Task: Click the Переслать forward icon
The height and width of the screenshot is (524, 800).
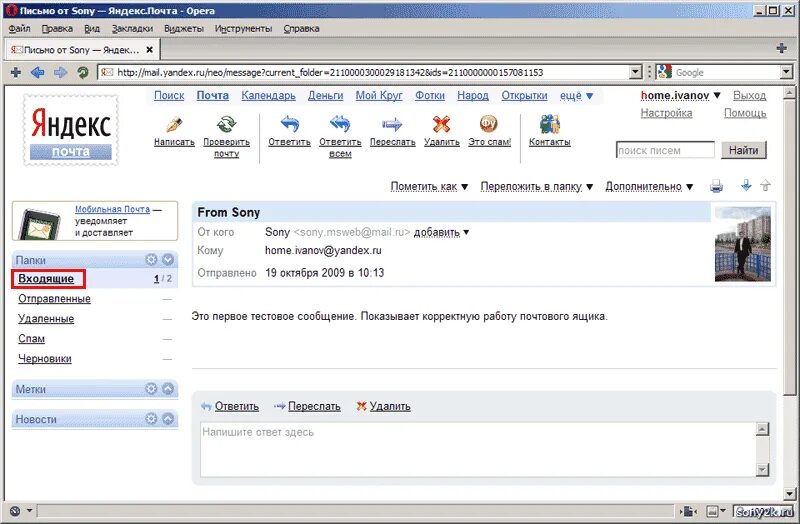Action: (392, 124)
